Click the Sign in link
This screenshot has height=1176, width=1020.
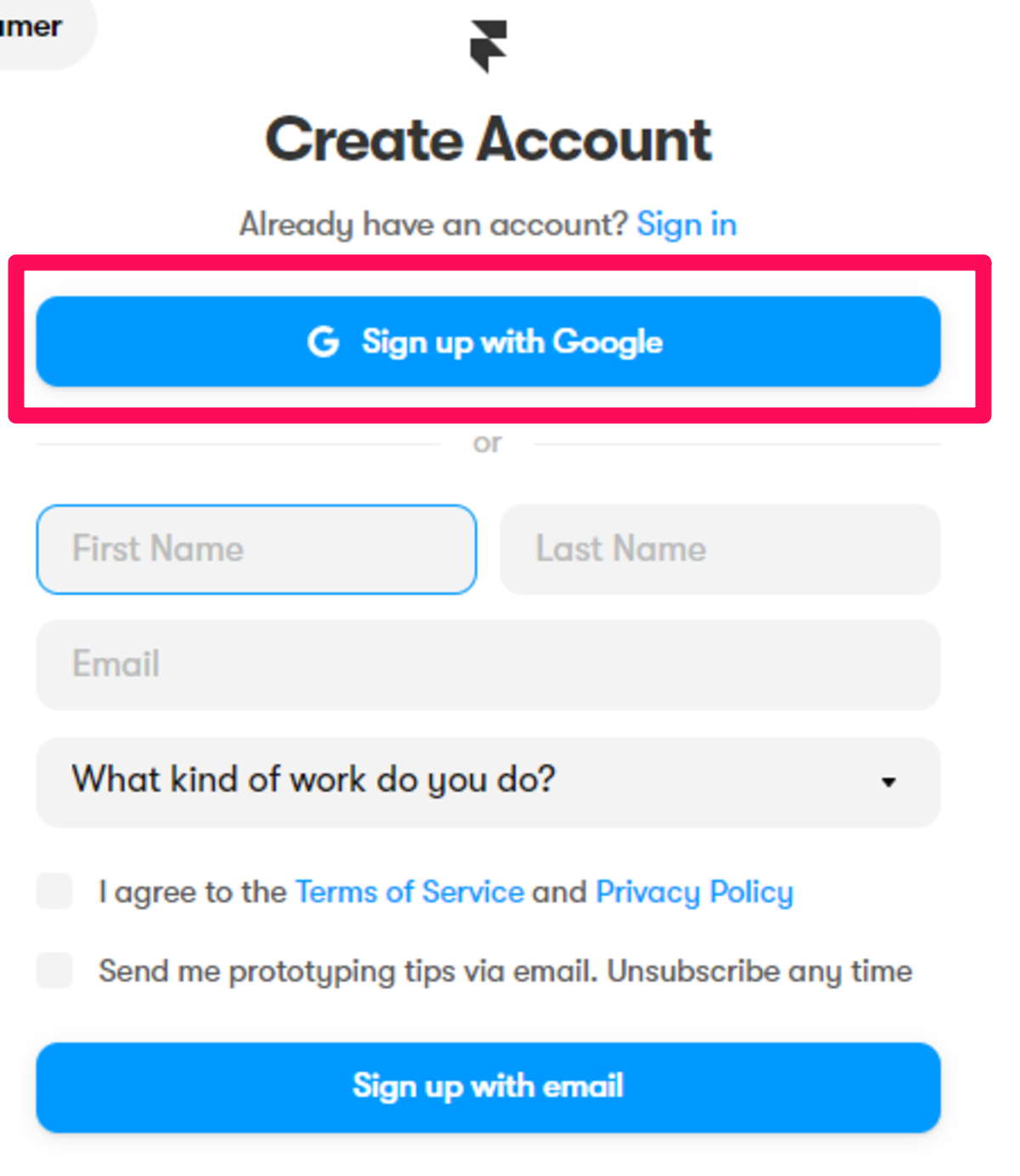coord(686,223)
